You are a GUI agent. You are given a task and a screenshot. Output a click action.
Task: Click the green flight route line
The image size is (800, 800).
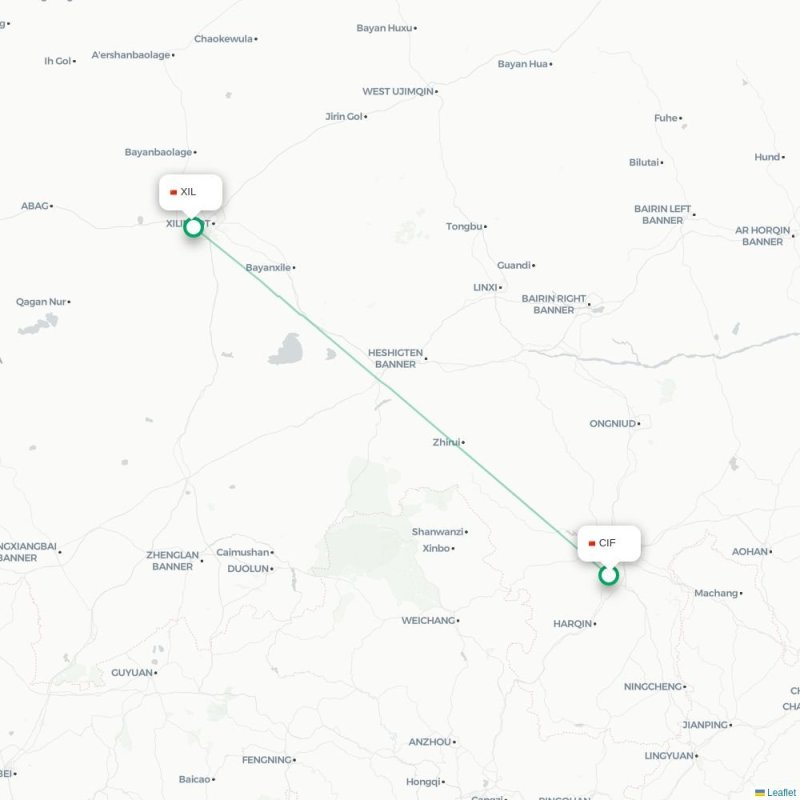click(x=401, y=401)
